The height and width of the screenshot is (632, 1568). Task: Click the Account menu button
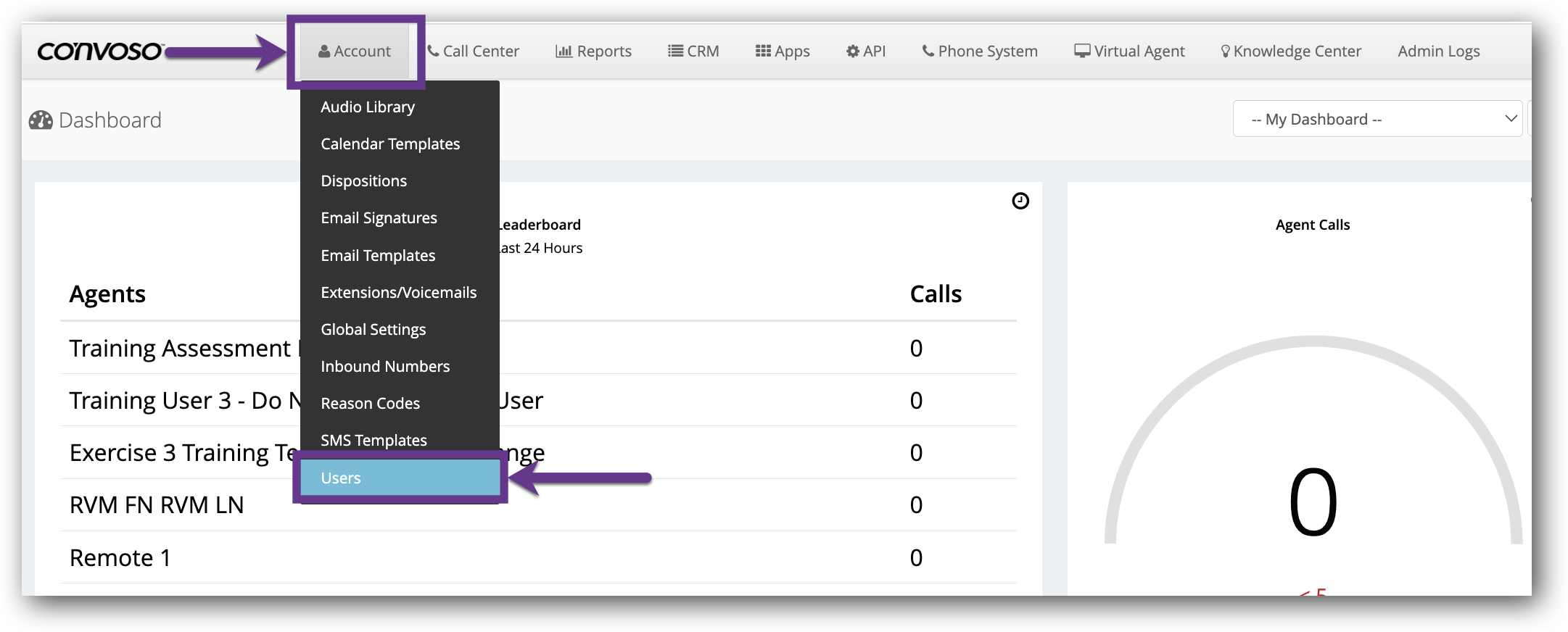[355, 51]
